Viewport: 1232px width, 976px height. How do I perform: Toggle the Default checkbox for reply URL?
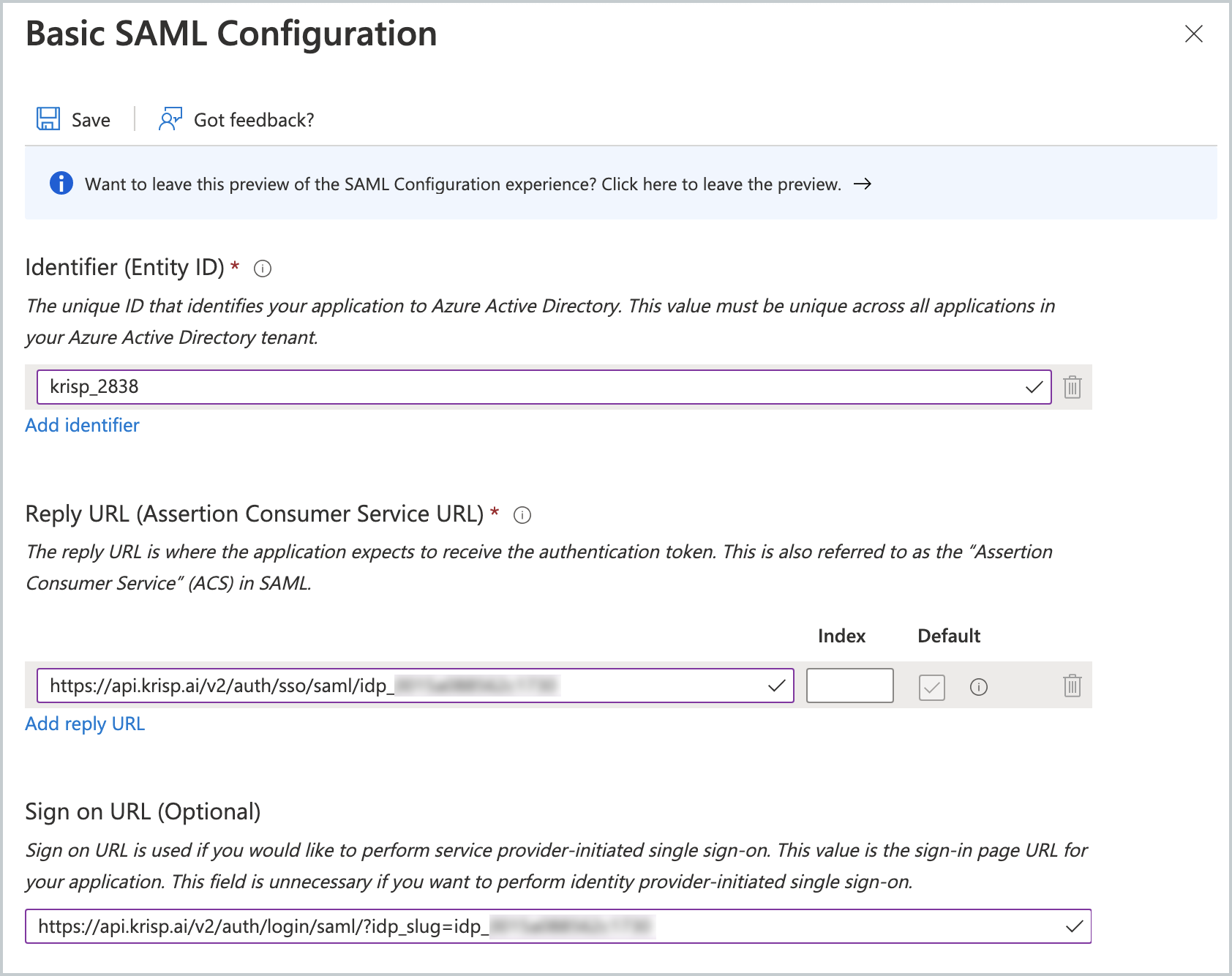click(x=931, y=687)
